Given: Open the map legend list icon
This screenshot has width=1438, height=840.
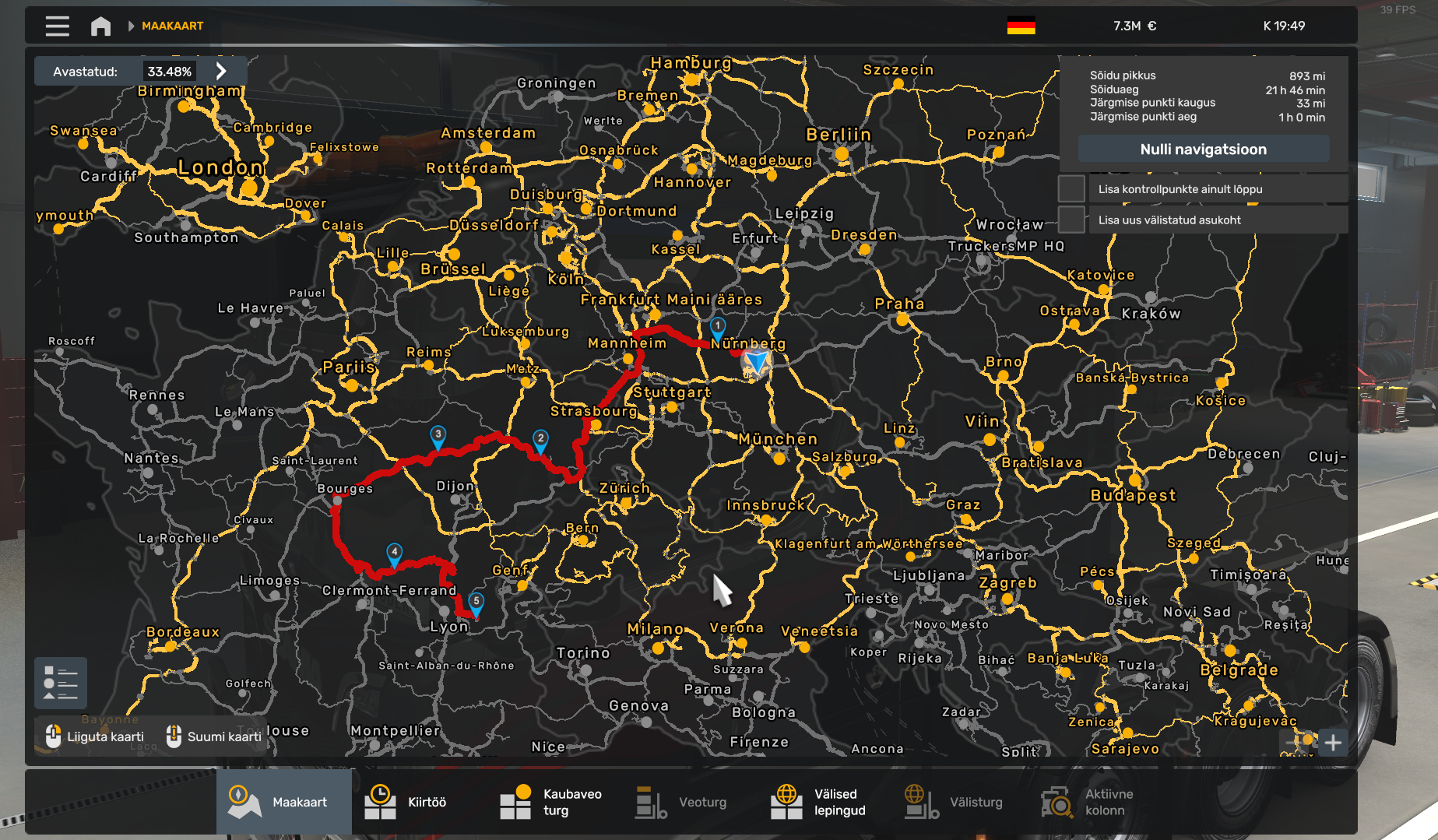Looking at the screenshot, I should click(x=60, y=683).
